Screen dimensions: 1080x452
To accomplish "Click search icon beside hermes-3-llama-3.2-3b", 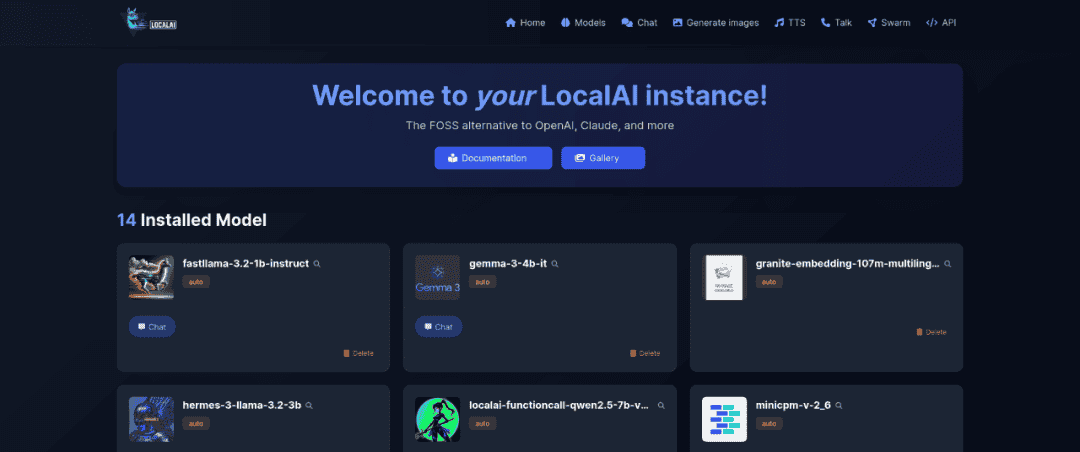I will (309, 405).
